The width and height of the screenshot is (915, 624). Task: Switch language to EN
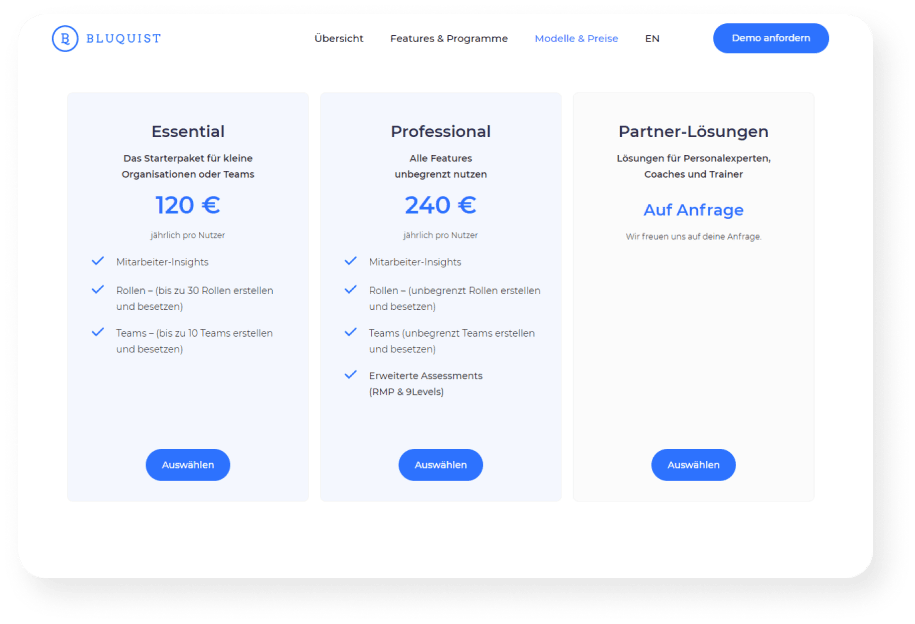click(x=652, y=39)
